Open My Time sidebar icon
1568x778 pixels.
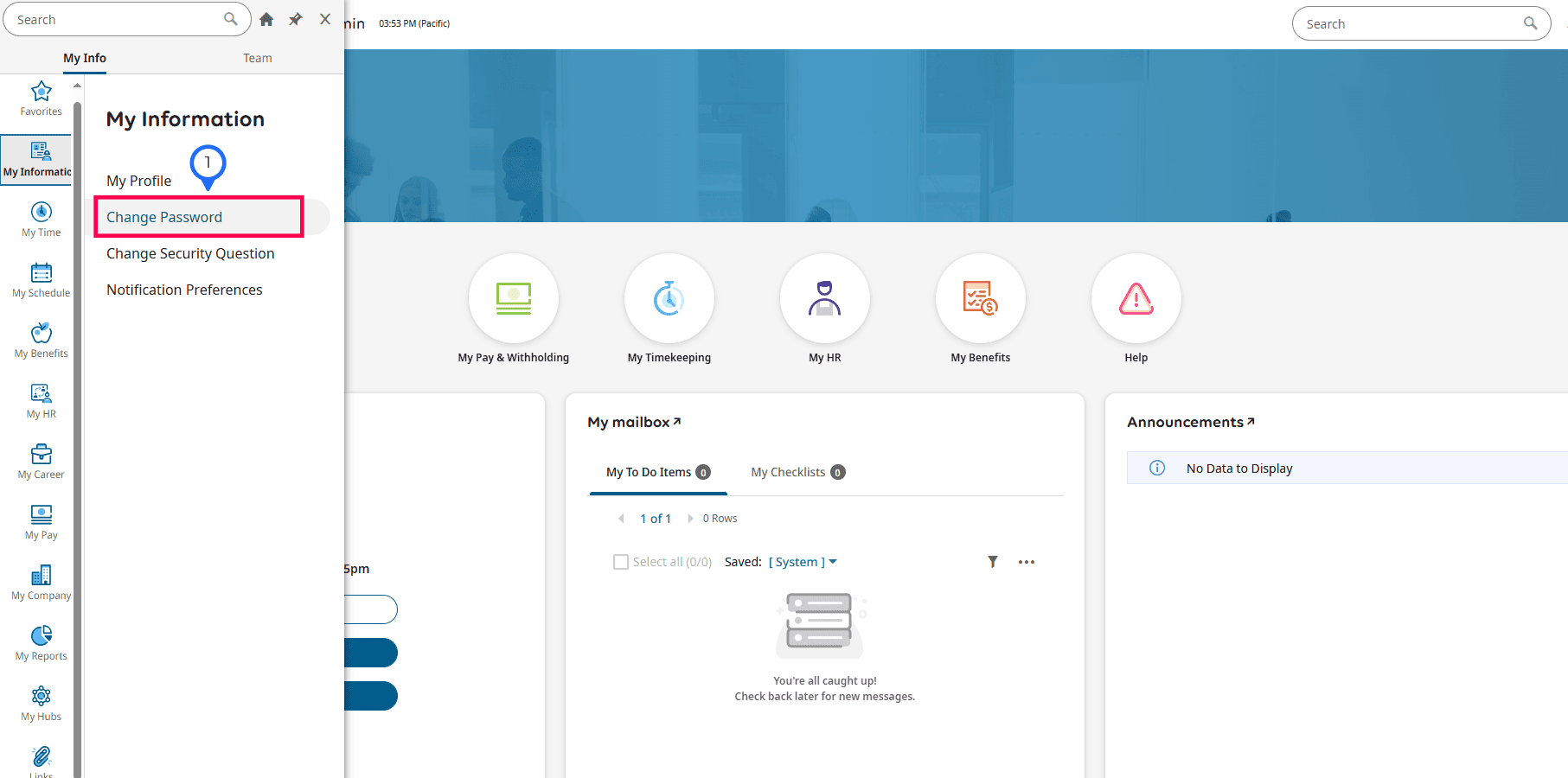(x=41, y=212)
